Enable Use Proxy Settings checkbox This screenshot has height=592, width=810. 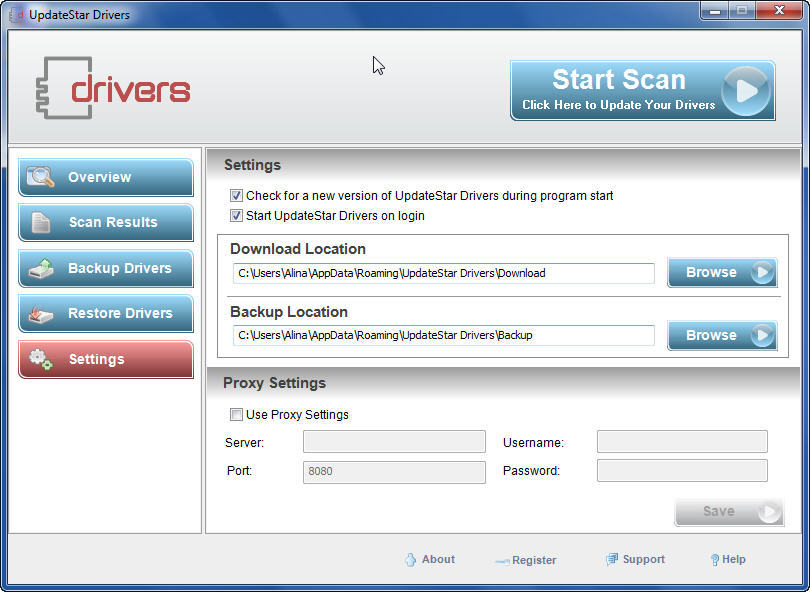click(x=236, y=414)
